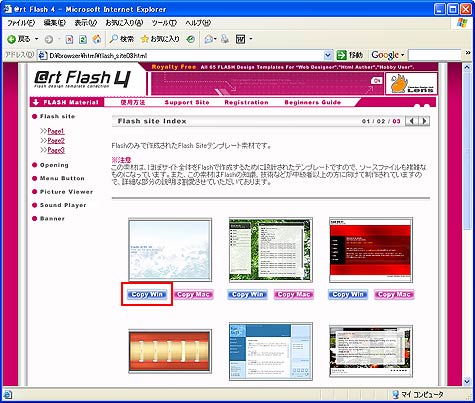Stop page loading with the red X icon
The height and width of the screenshot is (403, 475).
tap(69, 40)
